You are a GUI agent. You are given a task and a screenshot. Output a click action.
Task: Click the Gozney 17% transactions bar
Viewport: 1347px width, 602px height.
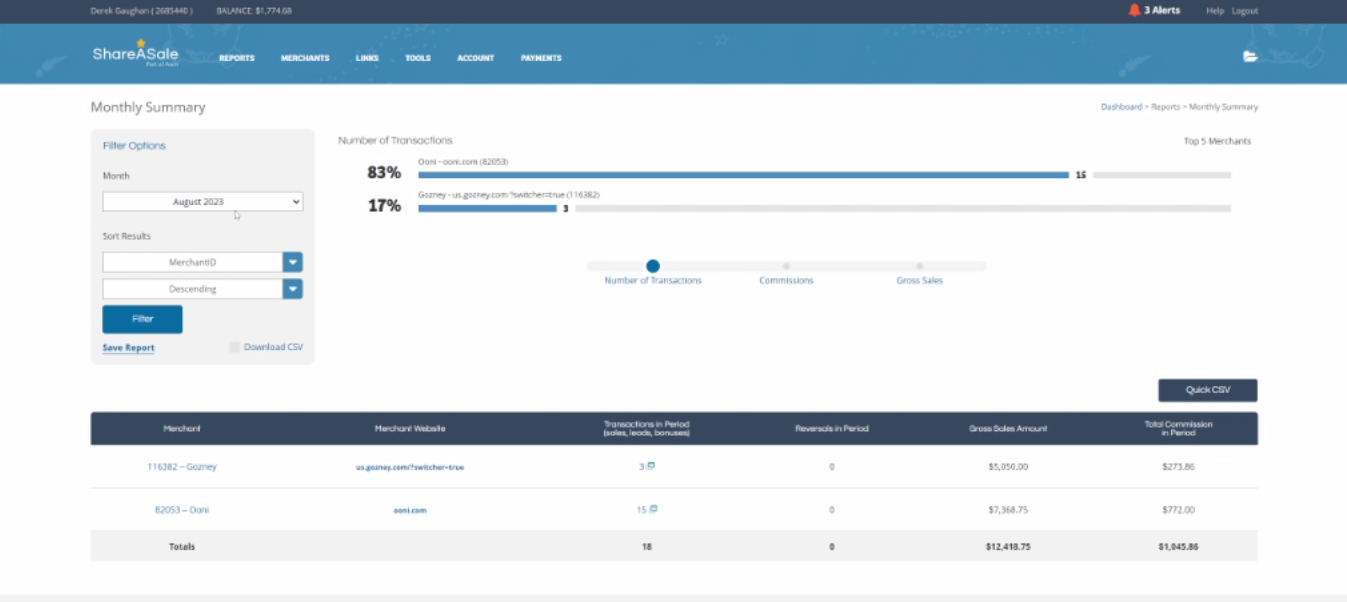(x=487, y=208)
